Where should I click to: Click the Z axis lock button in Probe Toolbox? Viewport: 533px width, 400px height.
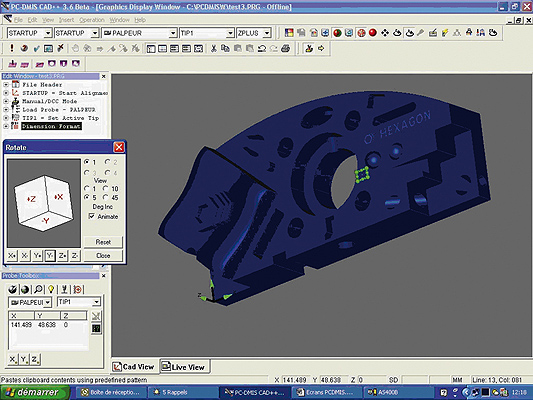click(35, 359)
